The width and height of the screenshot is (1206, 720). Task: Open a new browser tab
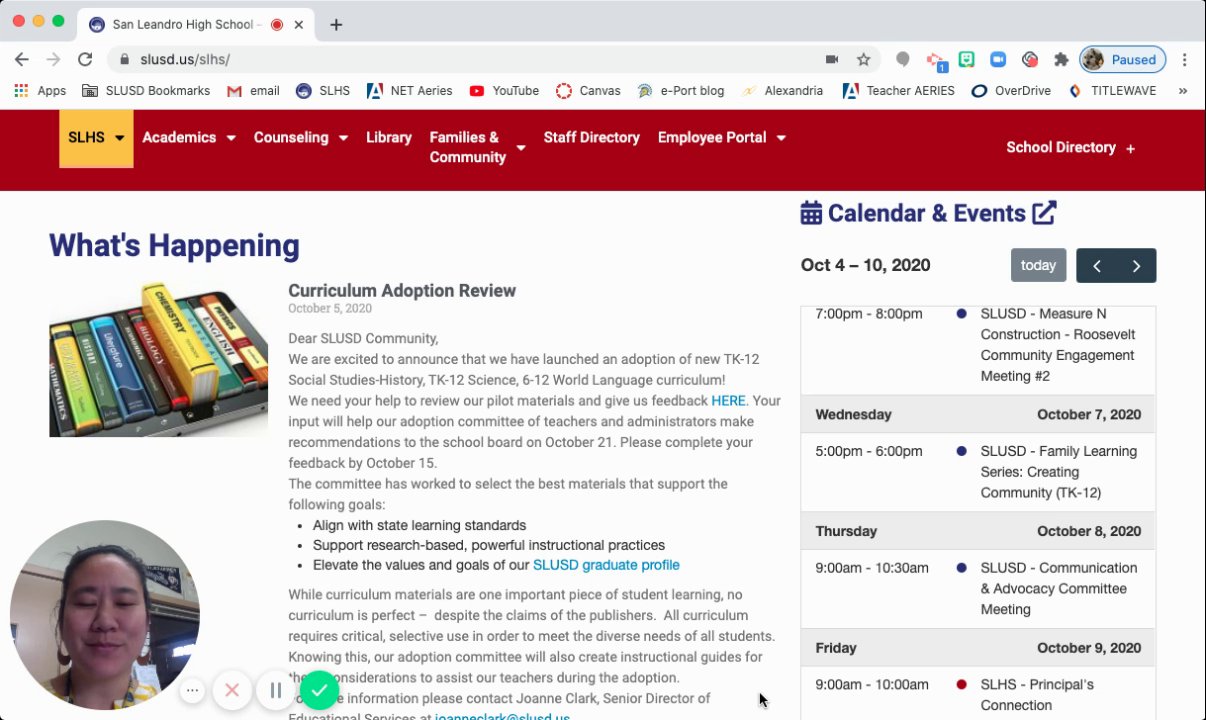(336, 25)
